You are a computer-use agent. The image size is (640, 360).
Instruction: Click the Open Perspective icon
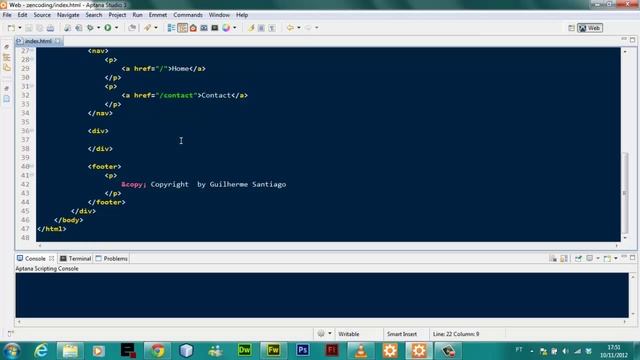coord(571,28)
